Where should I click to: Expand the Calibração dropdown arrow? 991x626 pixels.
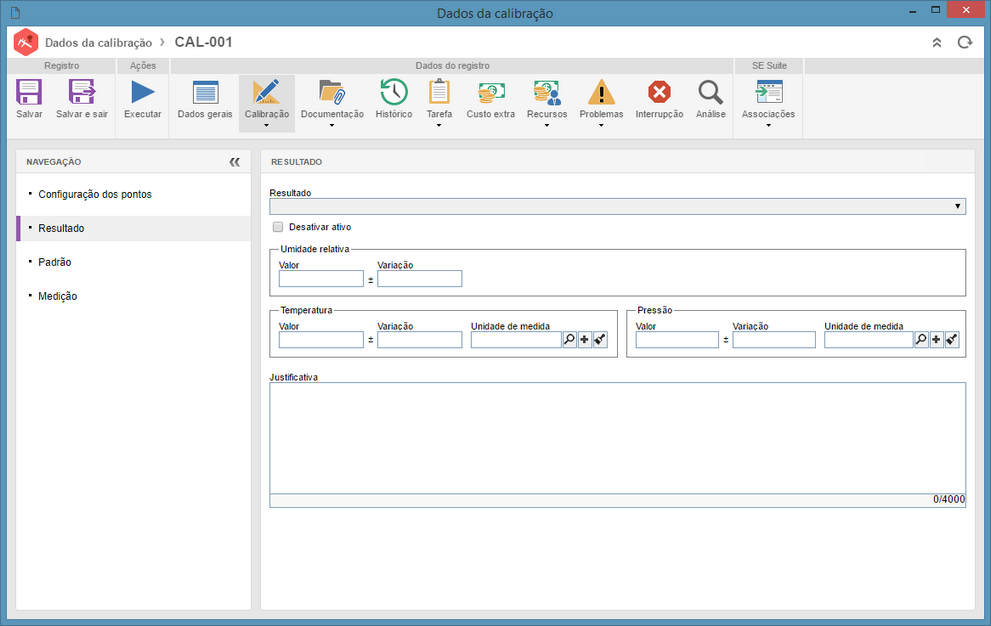[x=267, y=125]
